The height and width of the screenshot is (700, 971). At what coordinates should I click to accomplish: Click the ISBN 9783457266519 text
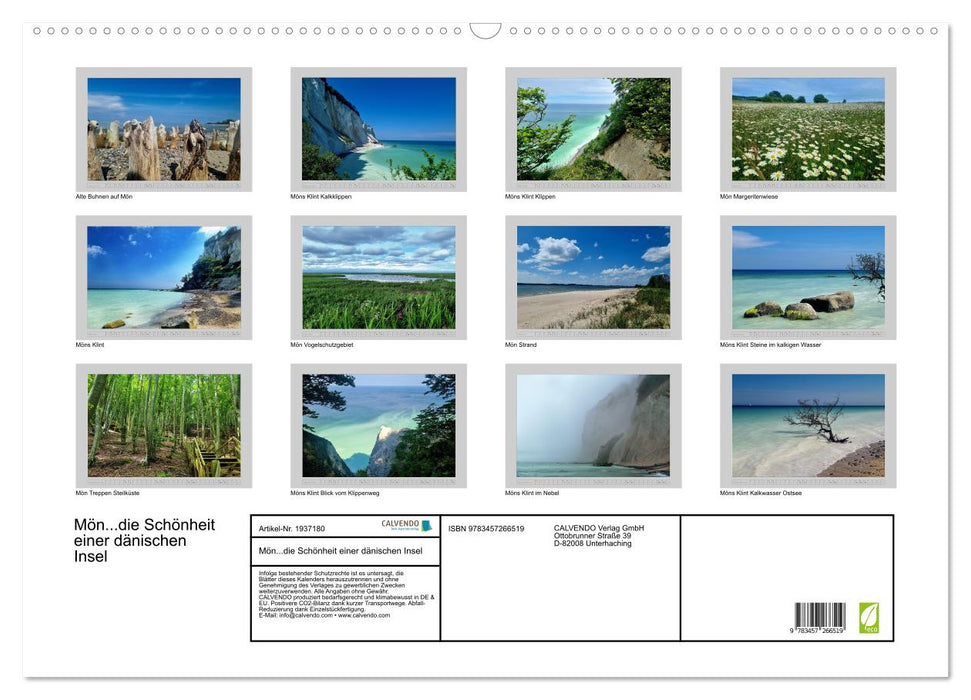click(x=486, y=528)
